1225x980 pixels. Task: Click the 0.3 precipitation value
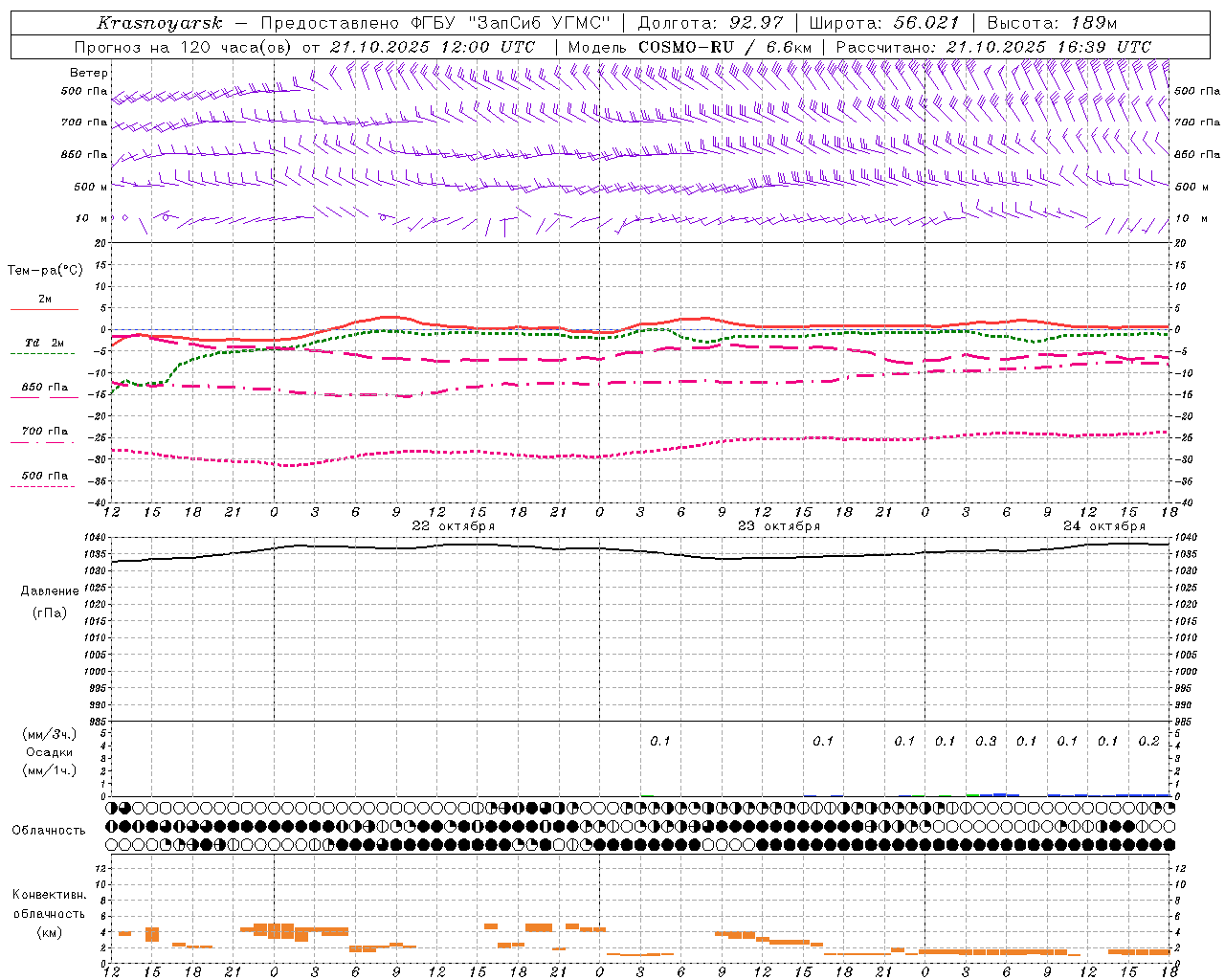click(x=986, y=742)
